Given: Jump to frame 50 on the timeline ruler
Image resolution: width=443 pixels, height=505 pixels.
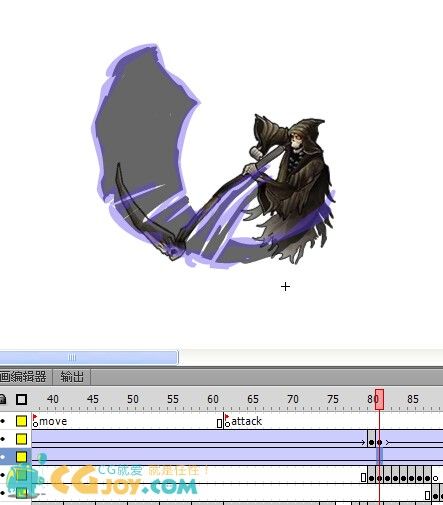Looking at the screenshot, I should point(133,399).
